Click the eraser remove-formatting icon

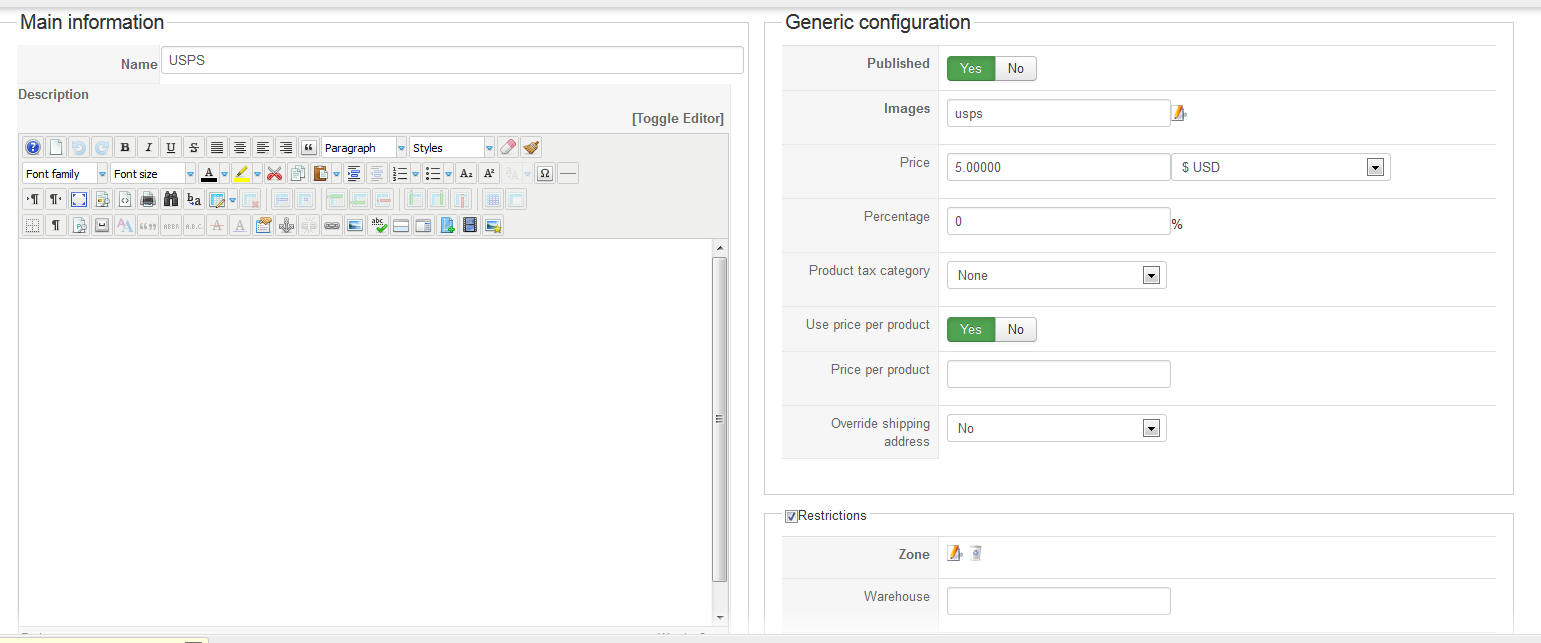508,147
